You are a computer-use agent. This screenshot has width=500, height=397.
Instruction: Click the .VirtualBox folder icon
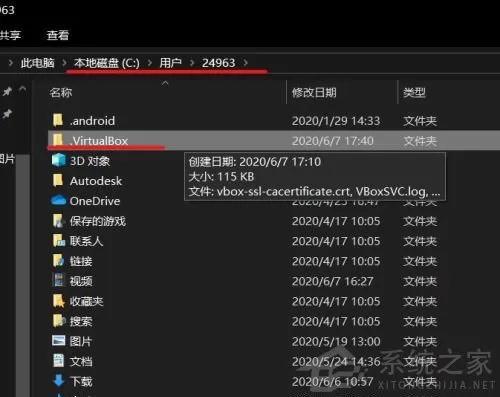[58, 140]
